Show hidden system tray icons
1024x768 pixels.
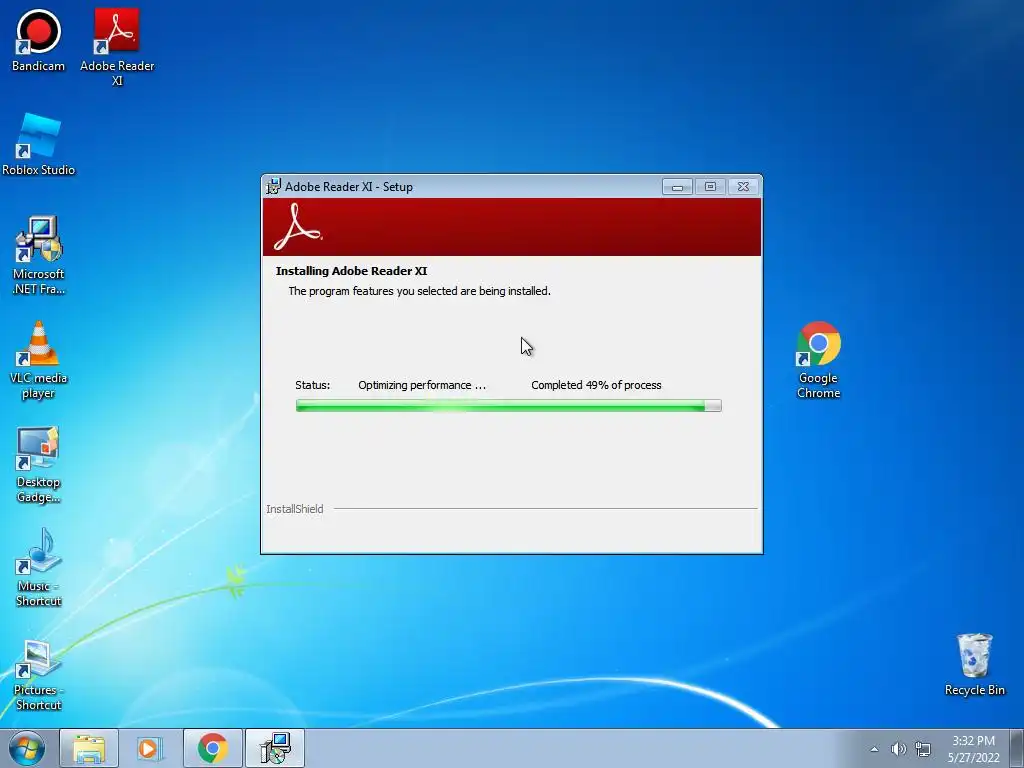pyautogui.click(x=874, y=749)
